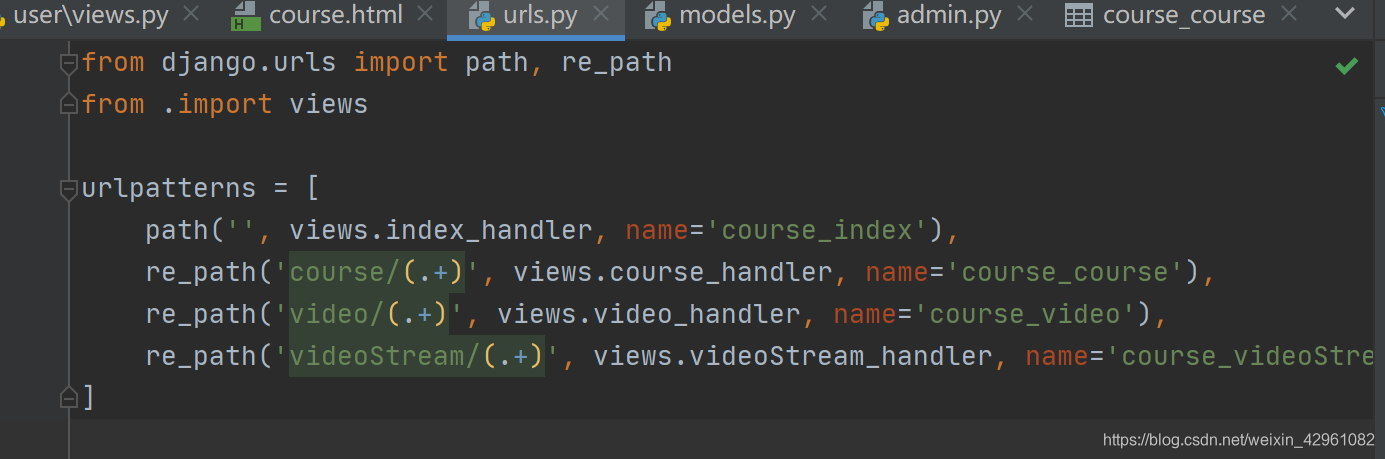Switch to the models.py tab
This screenshot has height=459, width=1385.
pos(737,15)
